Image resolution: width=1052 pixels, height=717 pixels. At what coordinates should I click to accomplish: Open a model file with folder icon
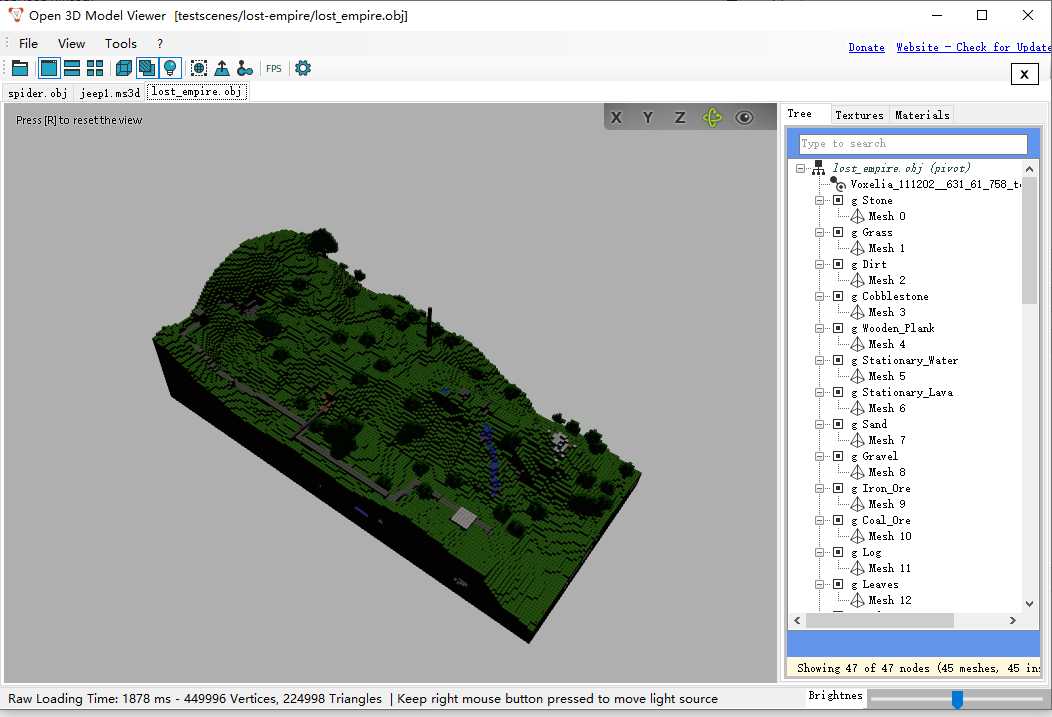click(x=20, y=68)
